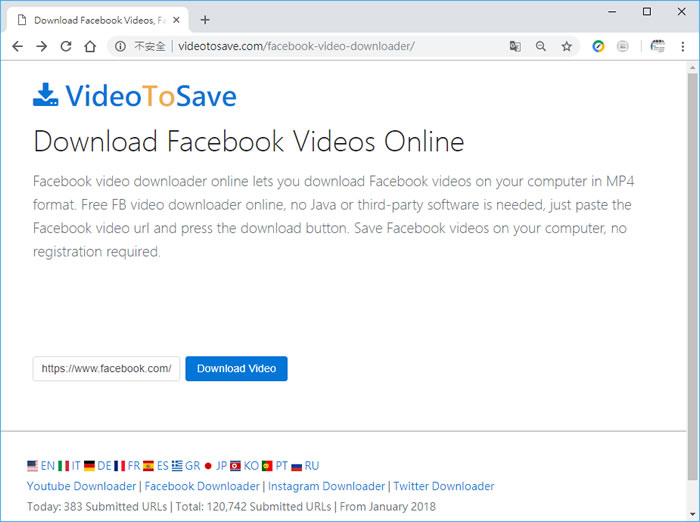
Task: Open the translate page icon
Action: pyautogui.click(x=515, y=46)
